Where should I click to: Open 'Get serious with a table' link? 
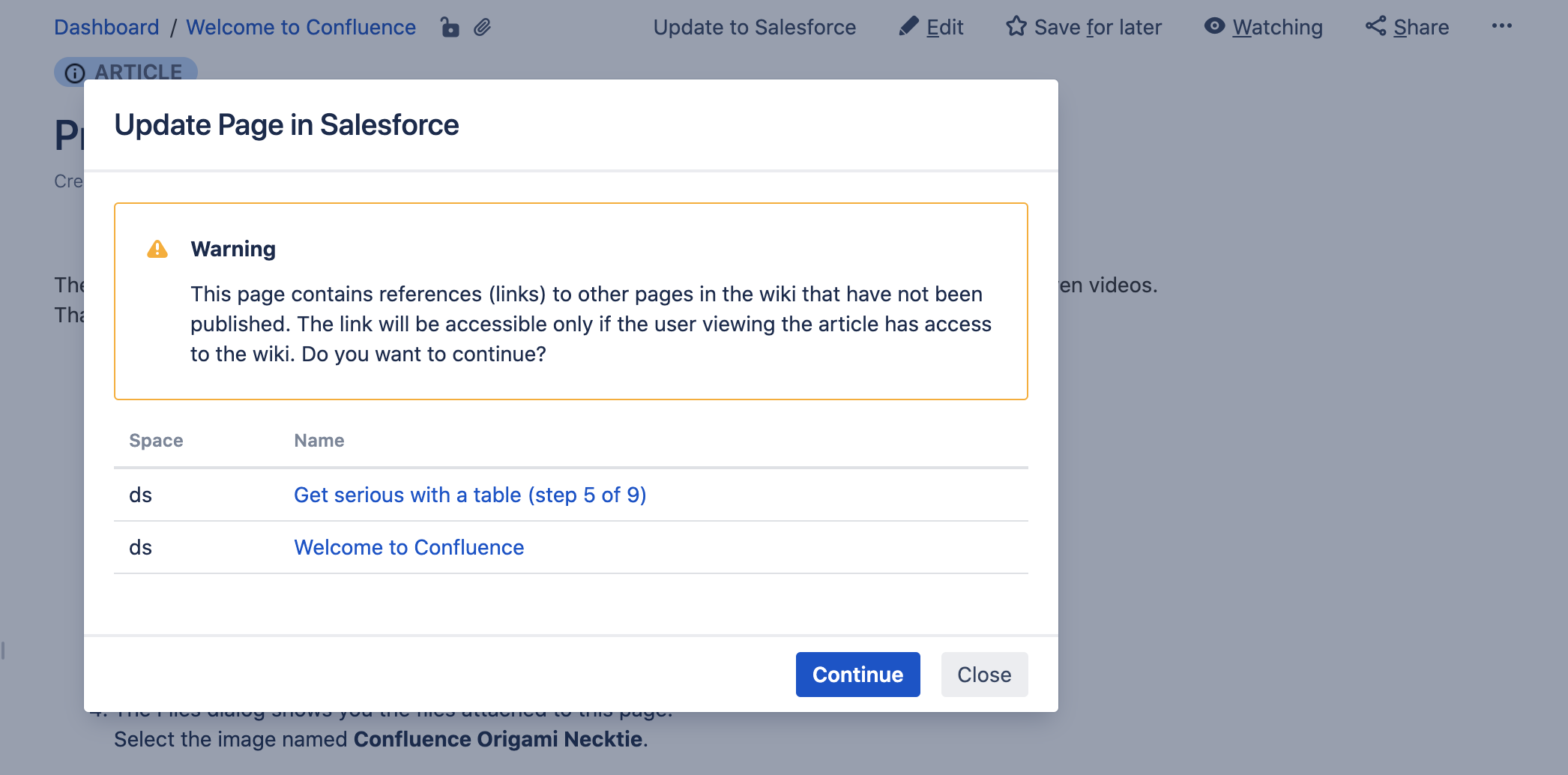470,495
